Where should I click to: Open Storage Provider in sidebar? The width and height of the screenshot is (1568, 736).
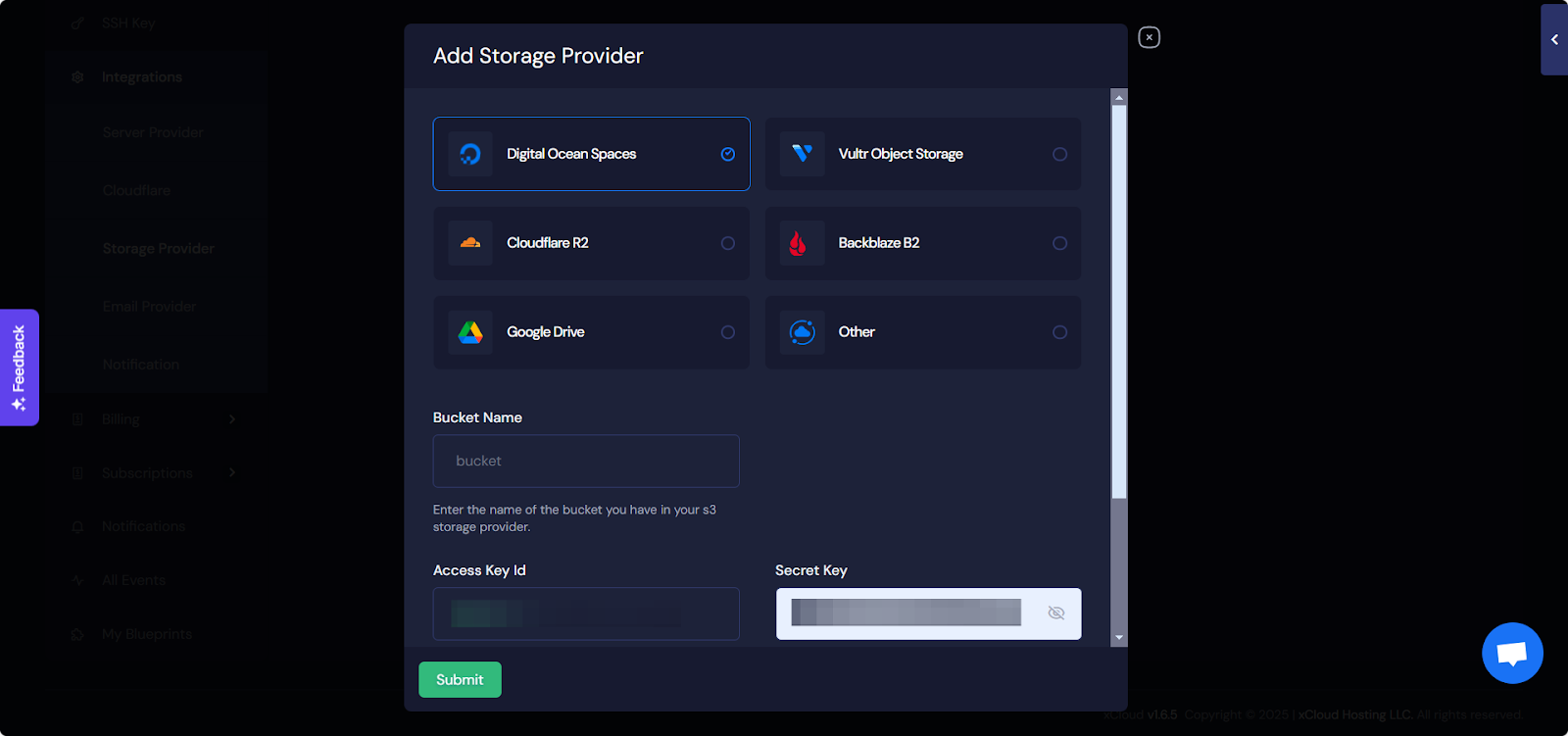(x=158, y=248)
